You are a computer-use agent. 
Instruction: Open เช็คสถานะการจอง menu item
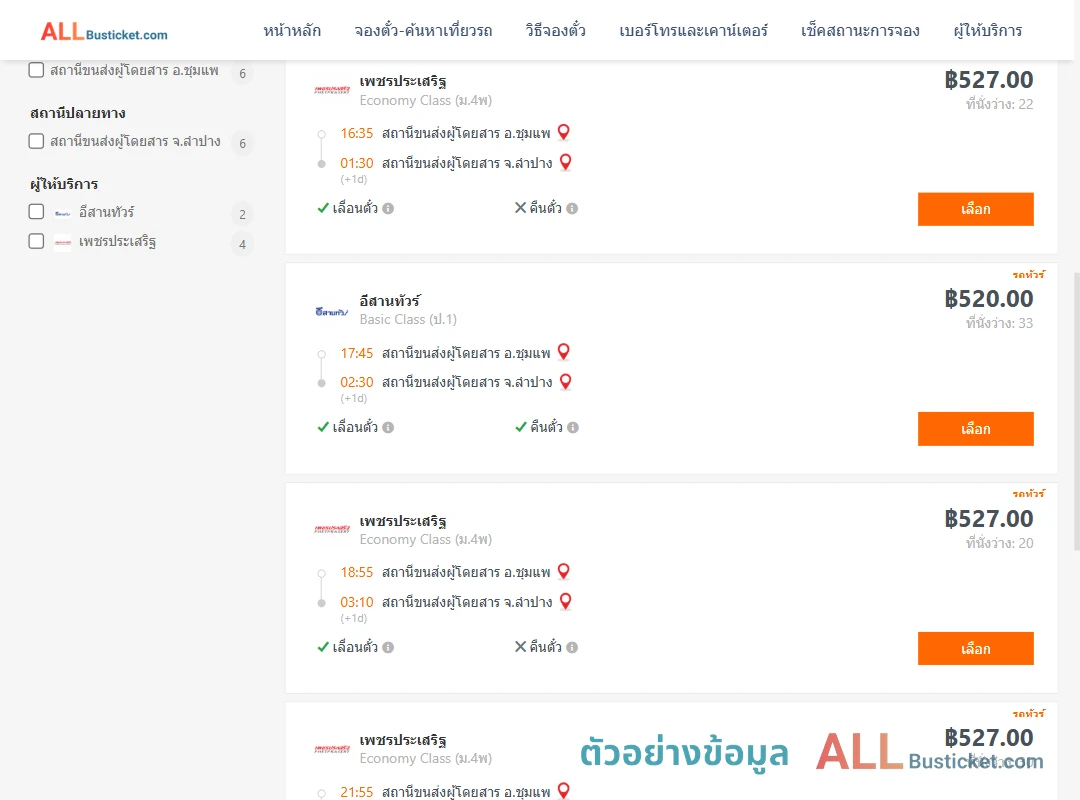point(860,31)
